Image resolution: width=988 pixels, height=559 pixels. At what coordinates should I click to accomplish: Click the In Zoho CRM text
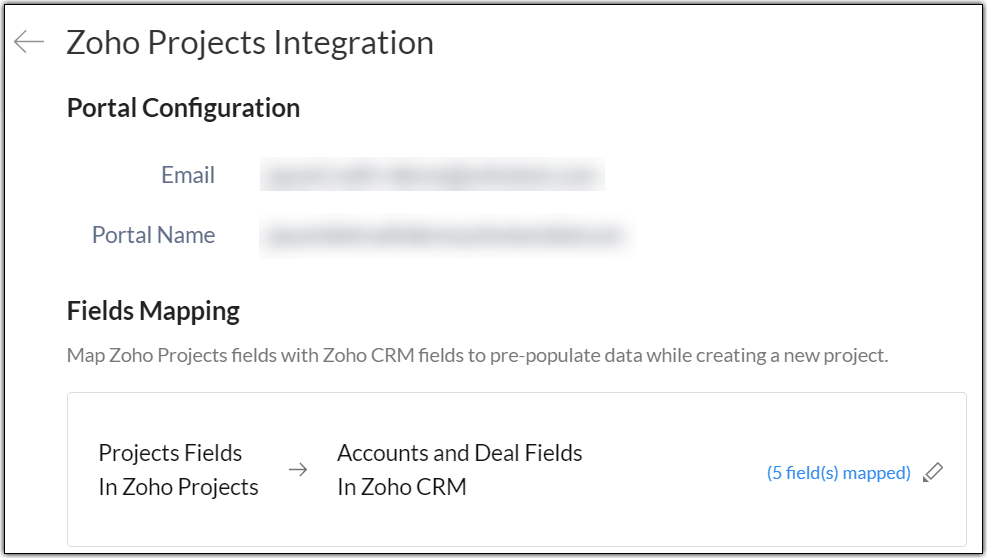(x=401, y=487)
